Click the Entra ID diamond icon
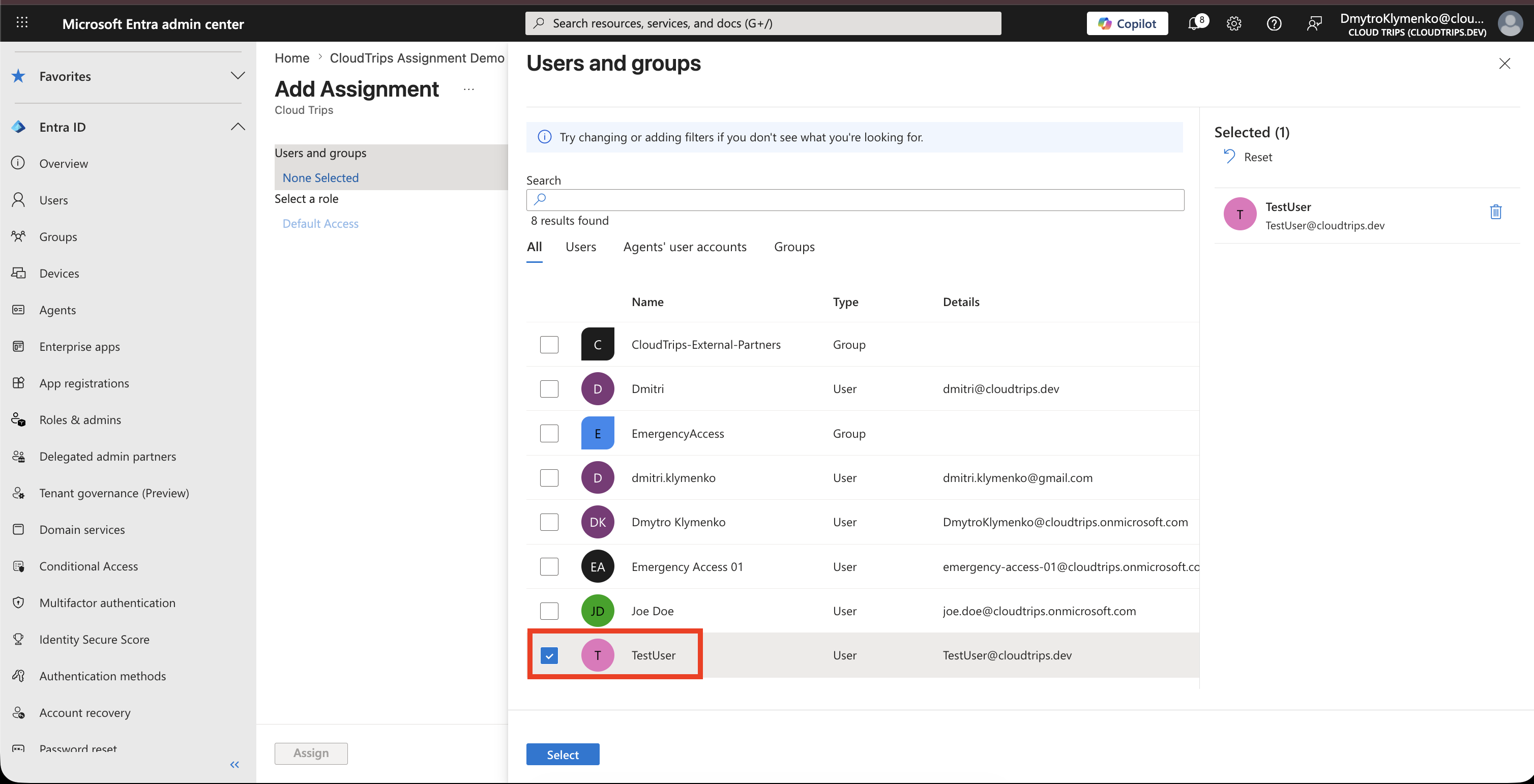 18,127
